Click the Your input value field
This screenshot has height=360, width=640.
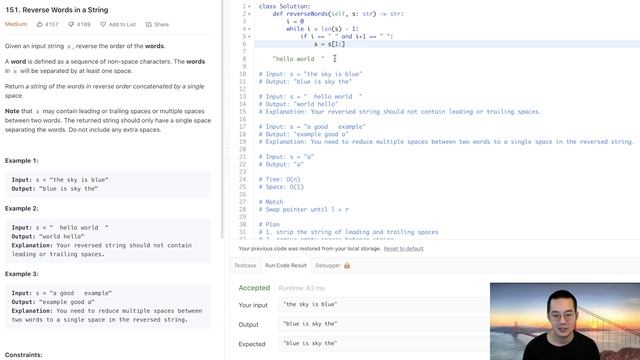tap(384, 304)
